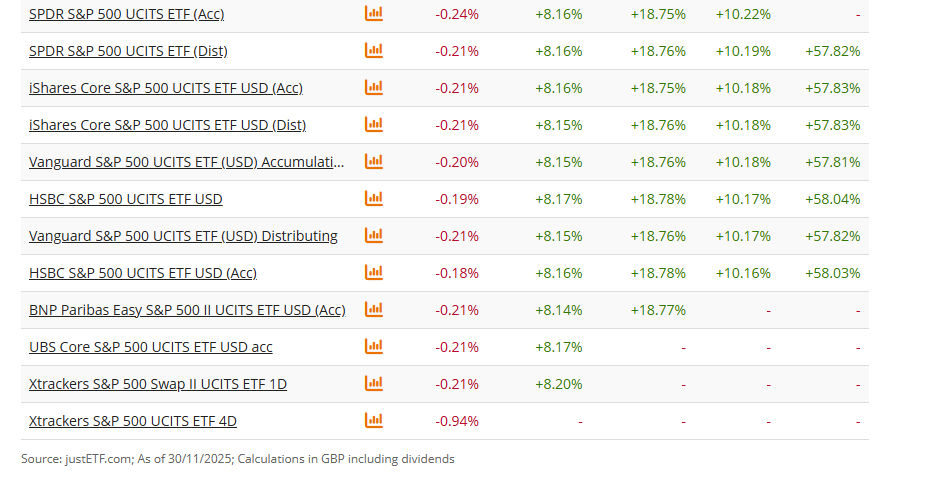933x495 pixels.
Task: Click chart icon for Vanguard Distributing row
Action: click(374, 235)
